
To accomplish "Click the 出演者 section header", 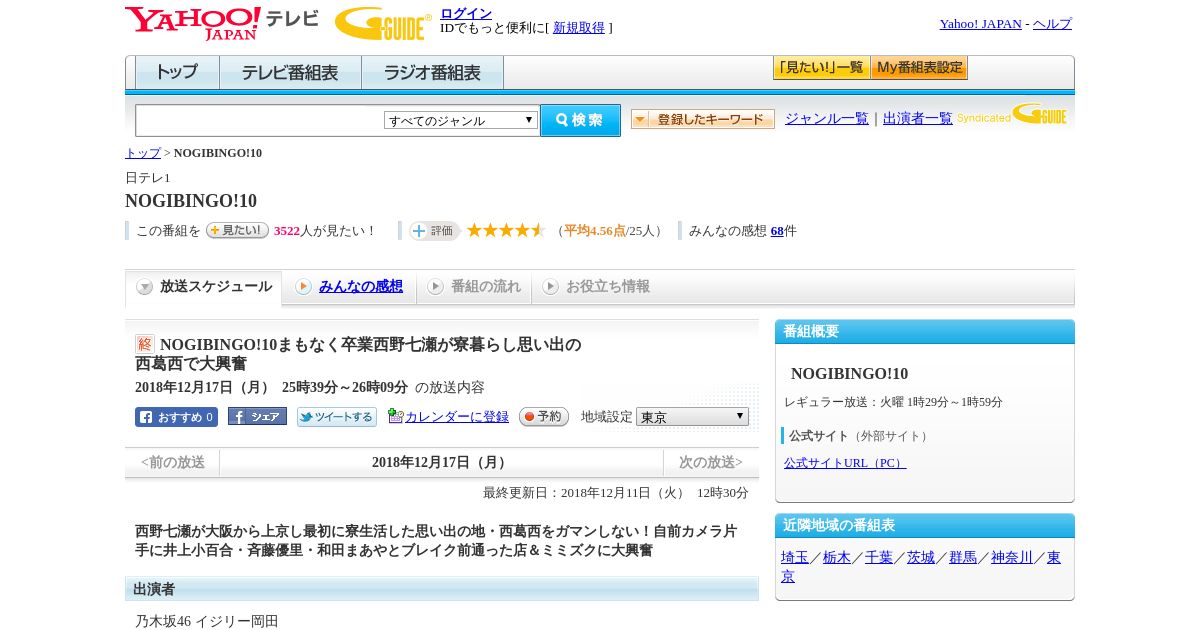I will (x=442, y=589).
